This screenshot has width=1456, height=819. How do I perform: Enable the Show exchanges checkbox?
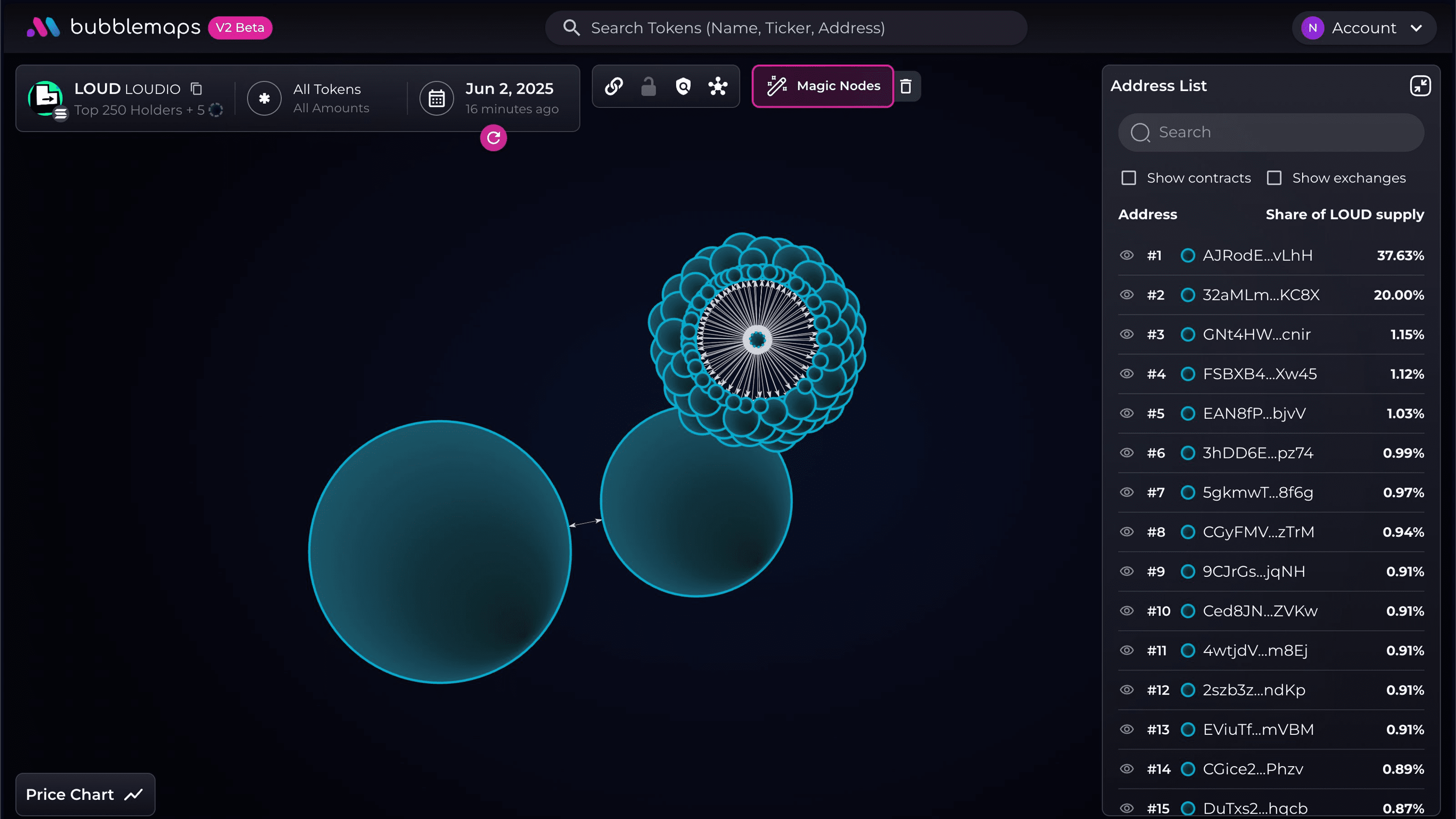1274,178
